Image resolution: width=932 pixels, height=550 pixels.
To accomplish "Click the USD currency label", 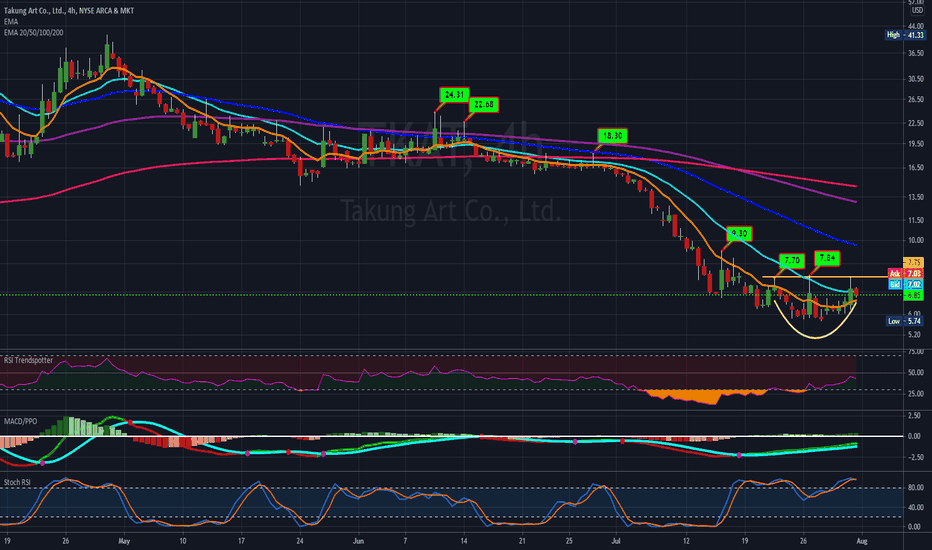I will click(917, 11).
